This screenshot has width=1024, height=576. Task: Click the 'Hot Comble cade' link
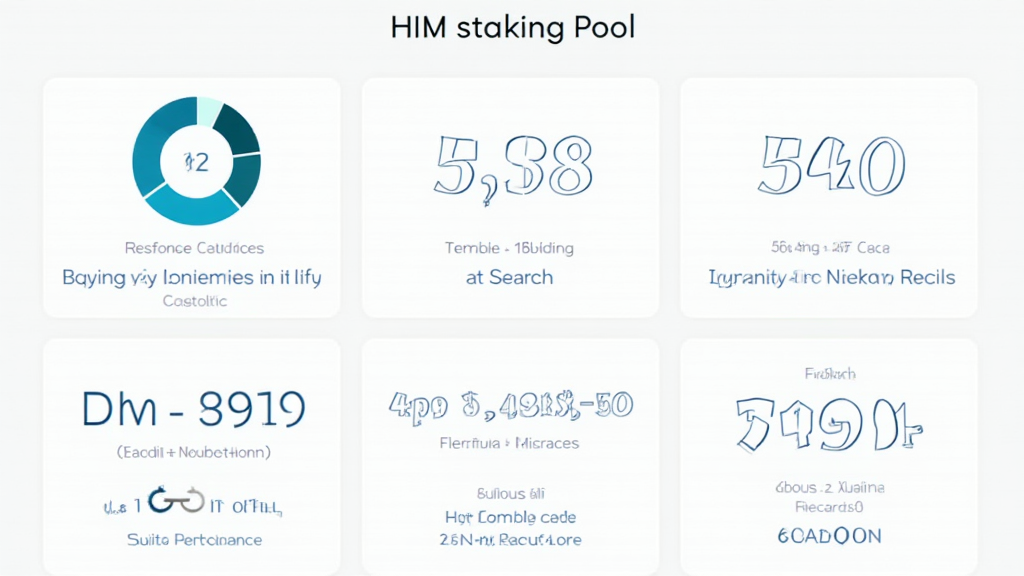coord(511,517)
